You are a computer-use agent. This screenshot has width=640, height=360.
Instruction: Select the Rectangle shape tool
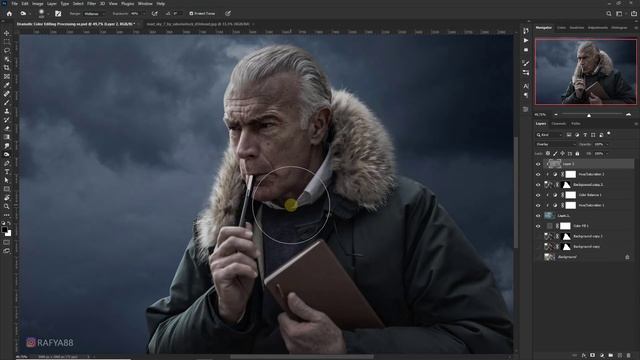[x=7, y=189]
